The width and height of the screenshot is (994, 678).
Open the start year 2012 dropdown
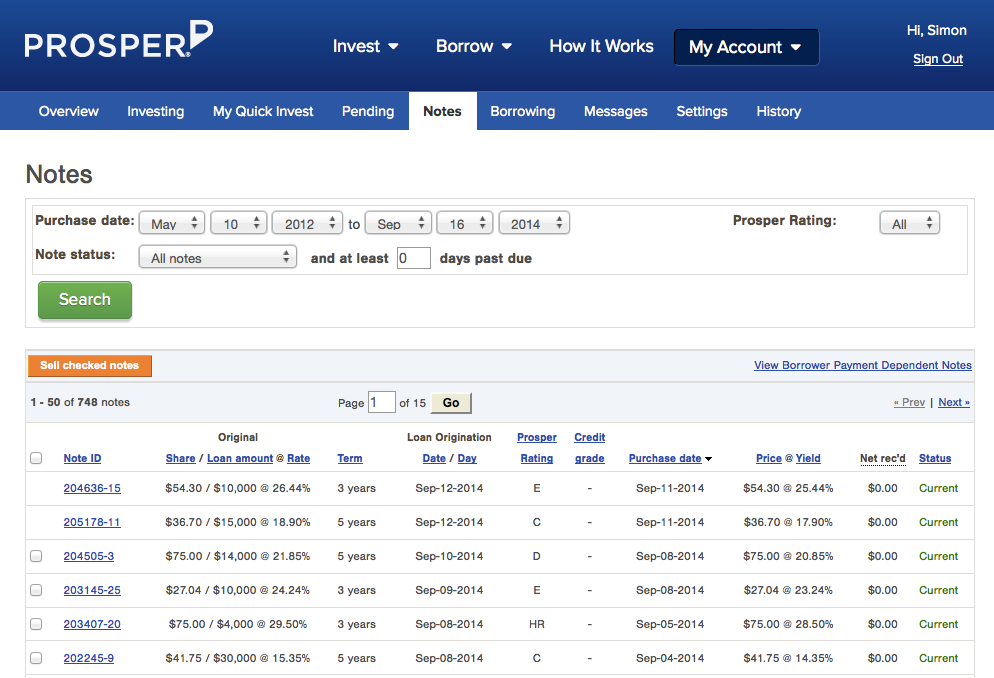click(307, 224)
